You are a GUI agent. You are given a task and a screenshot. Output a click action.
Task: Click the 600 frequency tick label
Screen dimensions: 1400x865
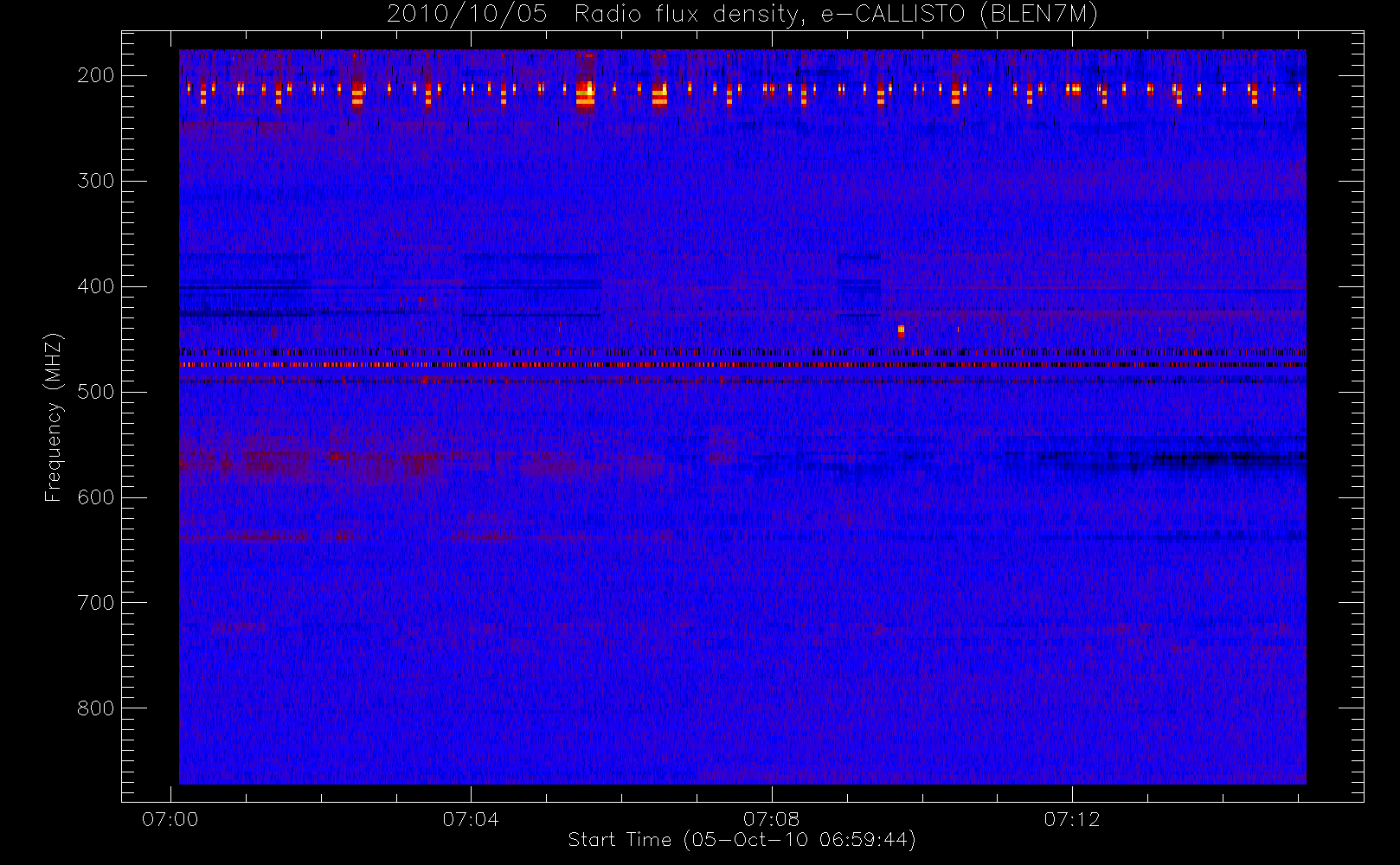point(95,497)
